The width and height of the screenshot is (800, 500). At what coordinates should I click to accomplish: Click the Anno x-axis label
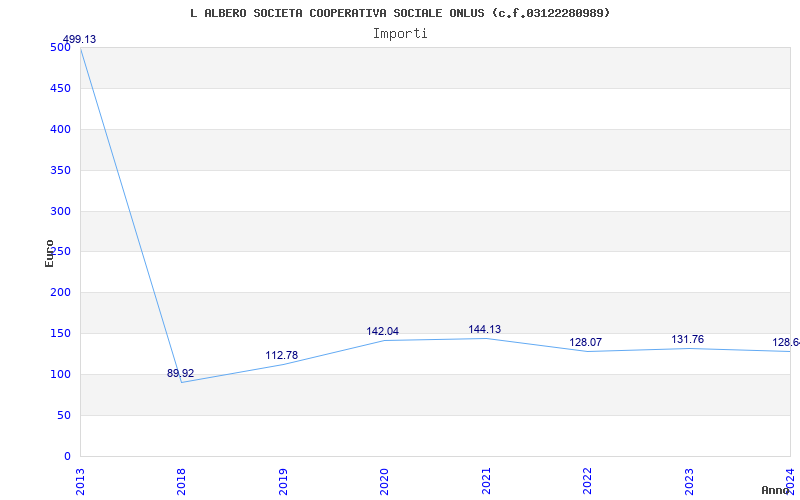tap(777, 490)
